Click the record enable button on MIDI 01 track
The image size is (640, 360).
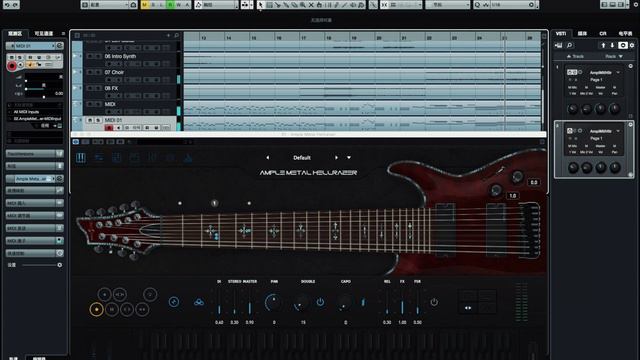(x=109, y=128)
